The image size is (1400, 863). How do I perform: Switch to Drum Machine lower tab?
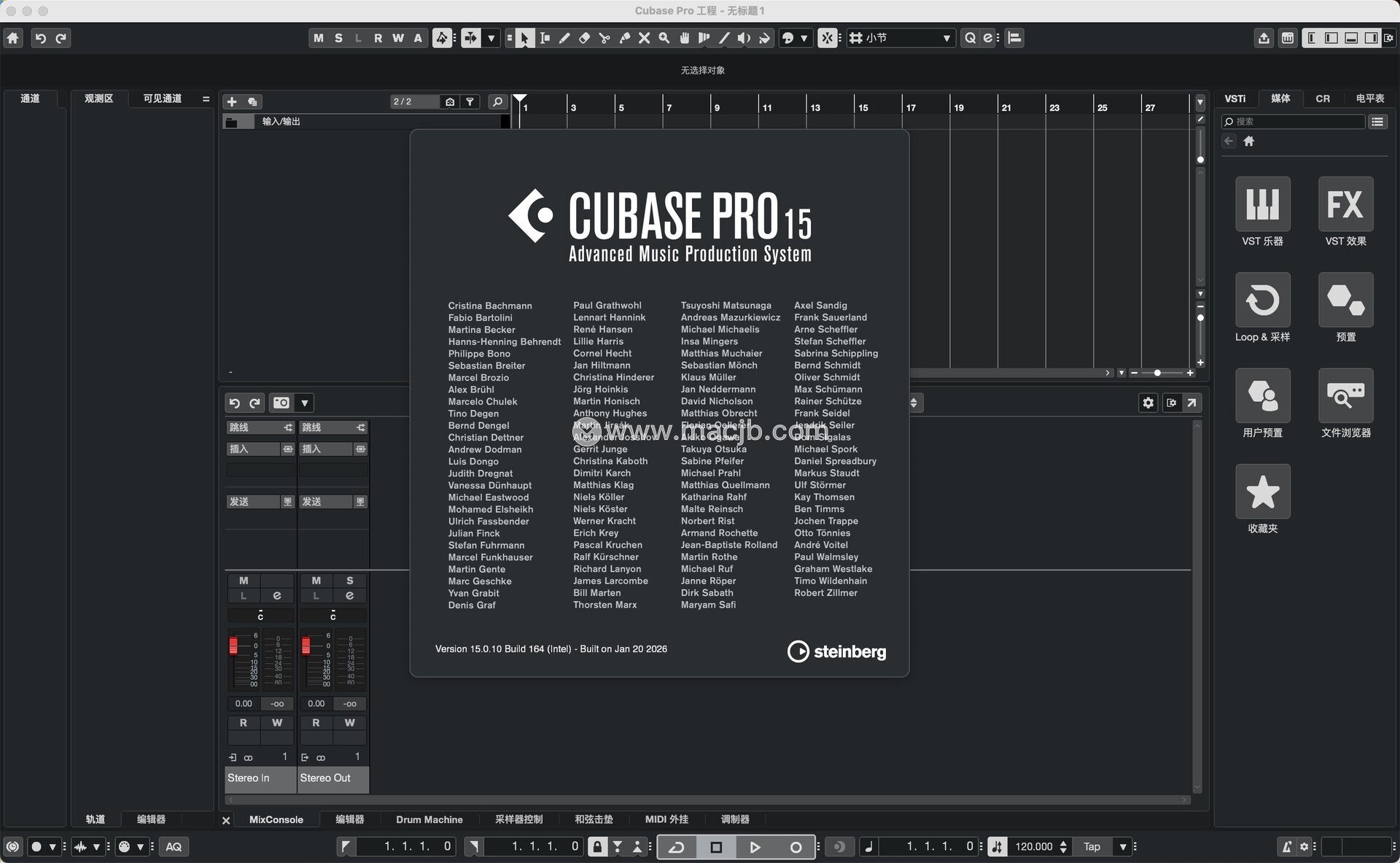429,819
